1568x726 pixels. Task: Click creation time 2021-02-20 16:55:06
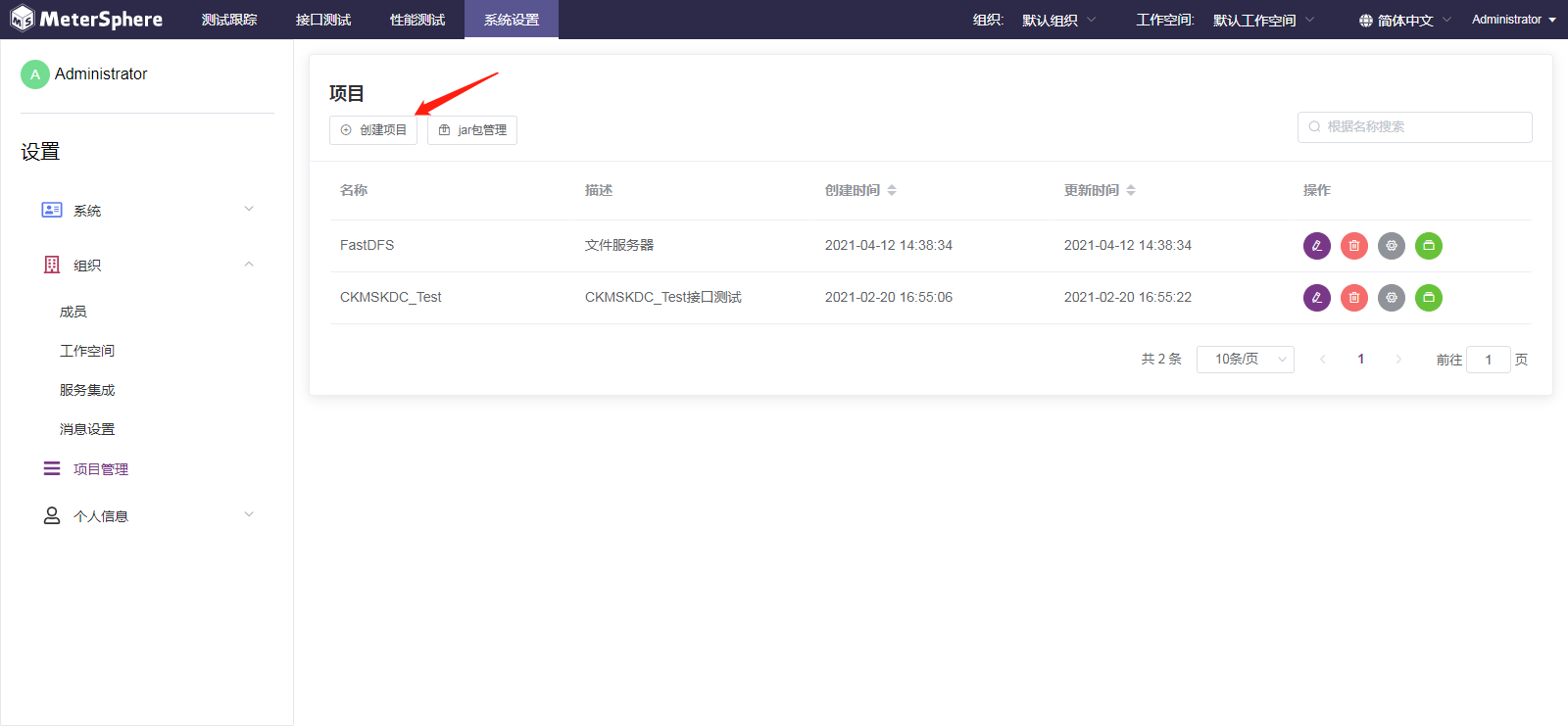pyautogui.click(x=889, y=297)
